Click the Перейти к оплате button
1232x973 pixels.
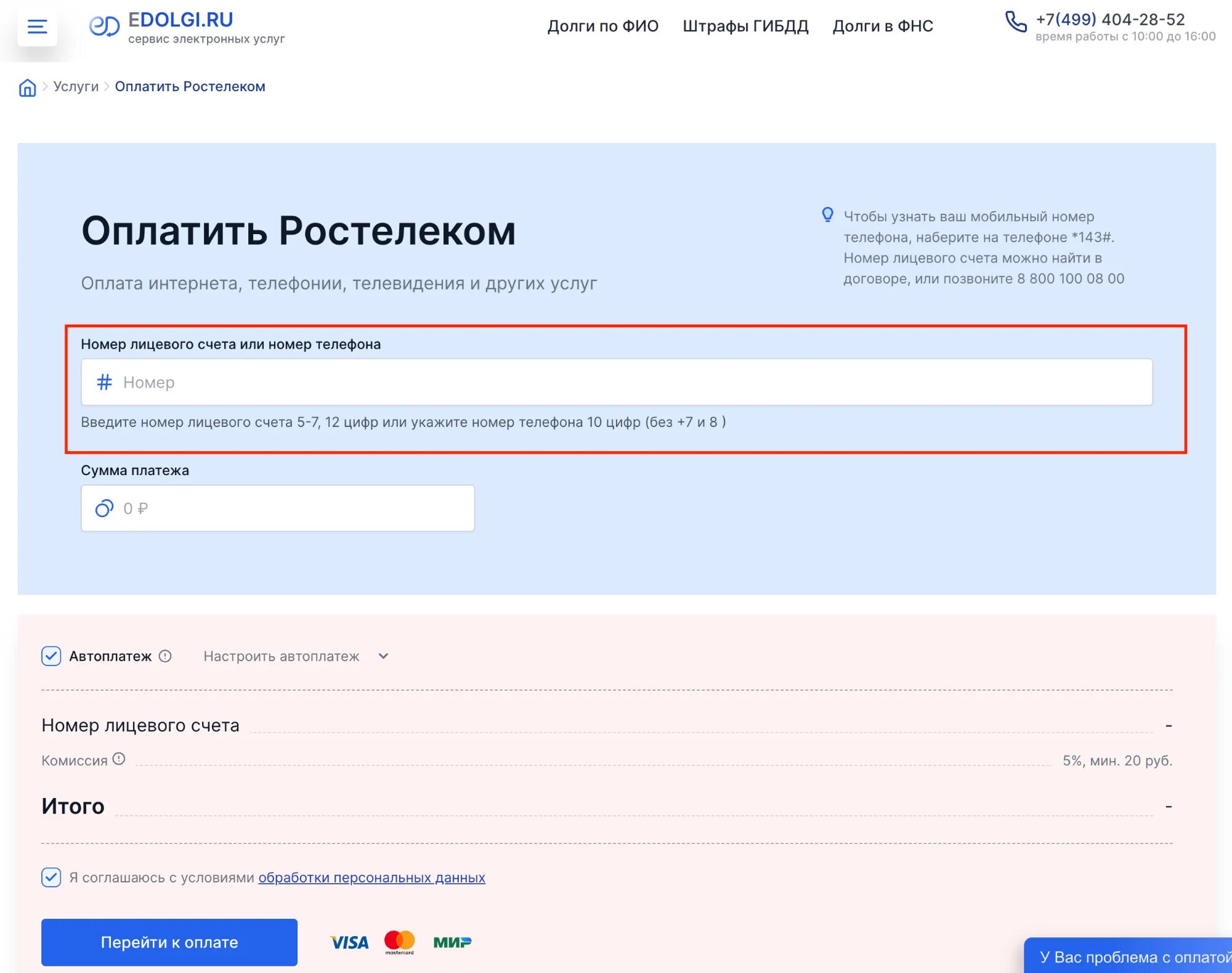[168, 942]
